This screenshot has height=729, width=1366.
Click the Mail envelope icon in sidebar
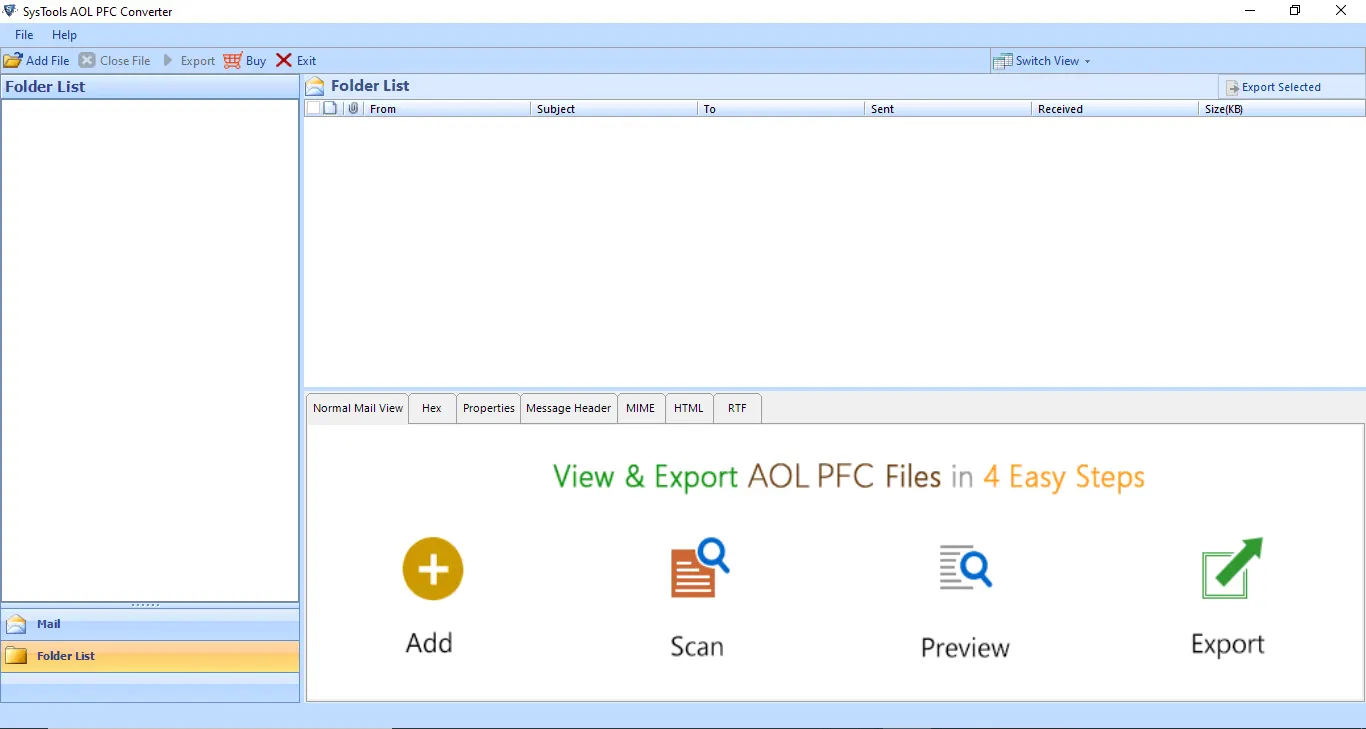tap(16, 624)
